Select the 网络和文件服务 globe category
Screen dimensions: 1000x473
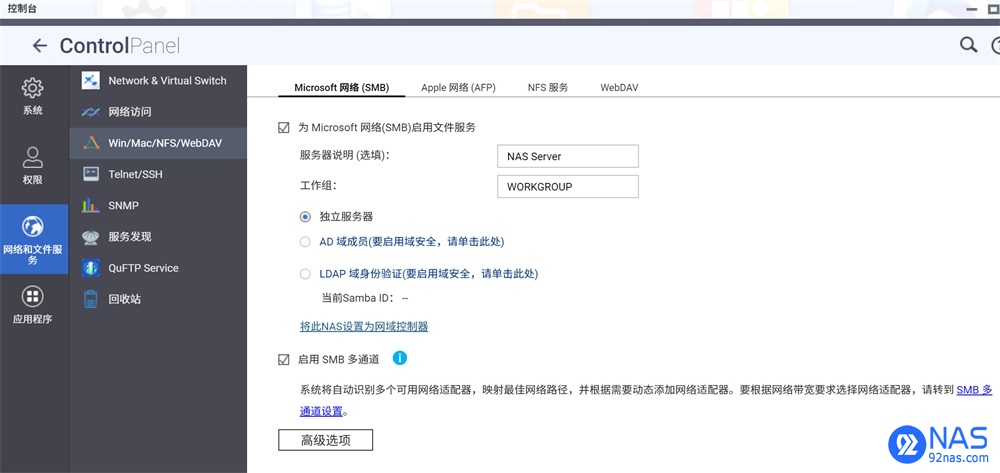33,239
